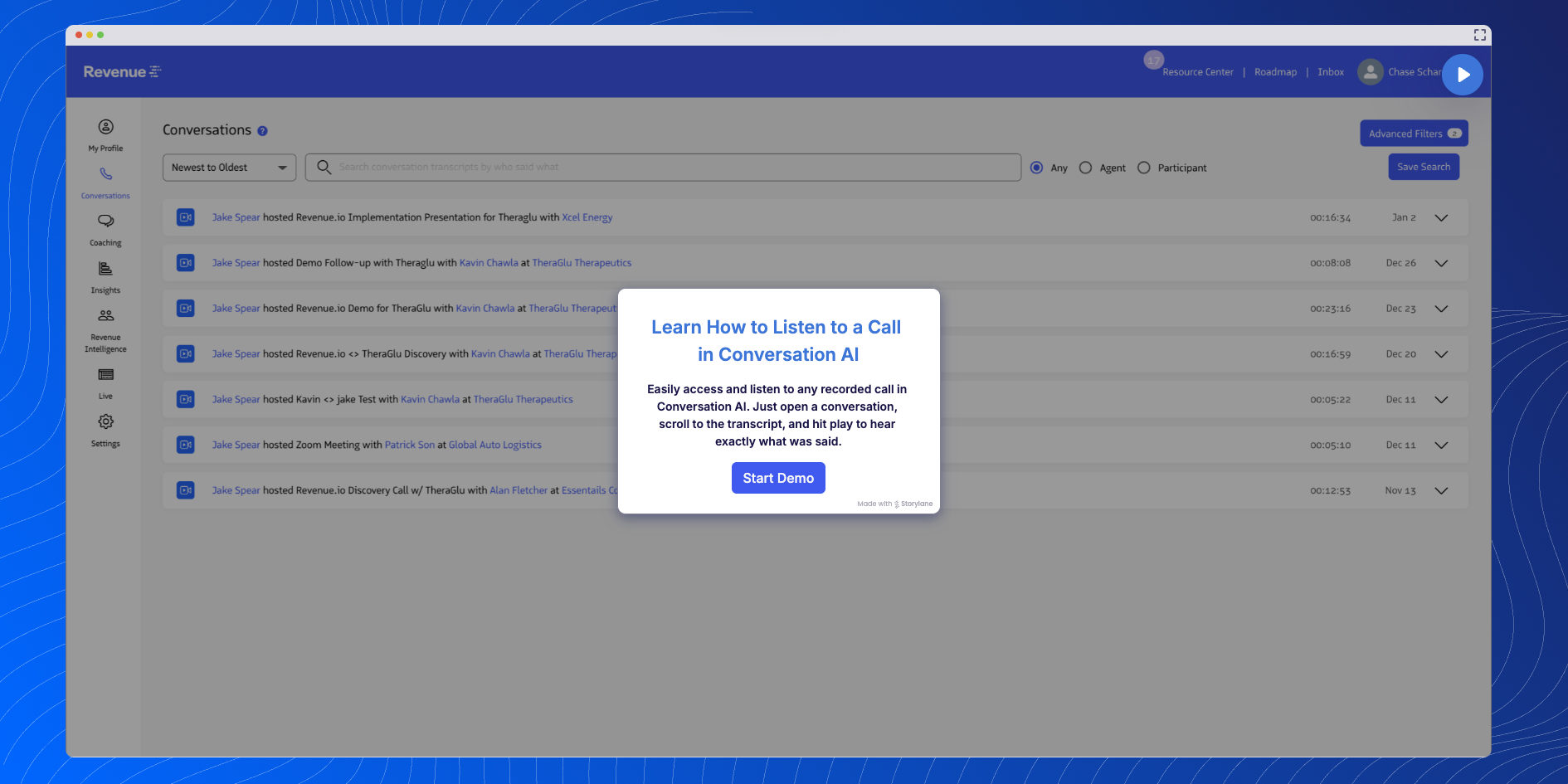Open Coaching chat bubble icon

click(105, 222)
